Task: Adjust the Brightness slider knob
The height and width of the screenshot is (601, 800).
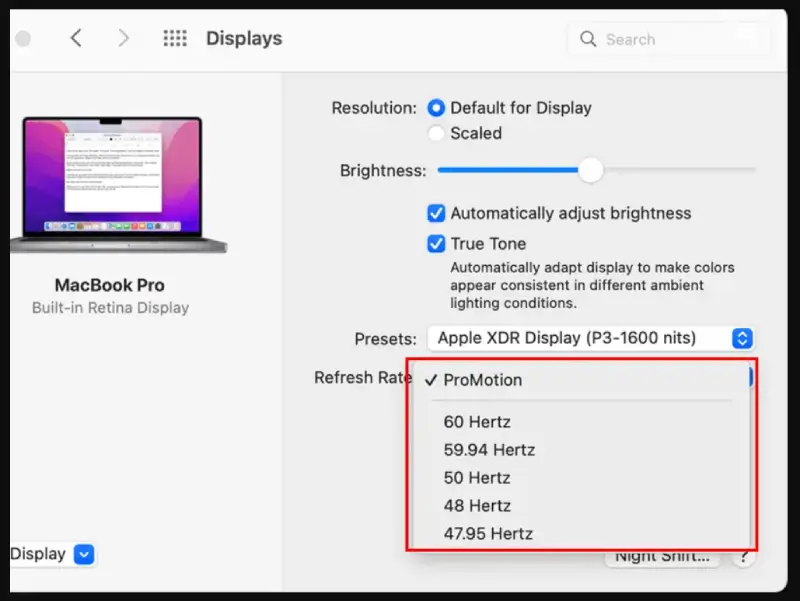Action: [x=591, y=170]
